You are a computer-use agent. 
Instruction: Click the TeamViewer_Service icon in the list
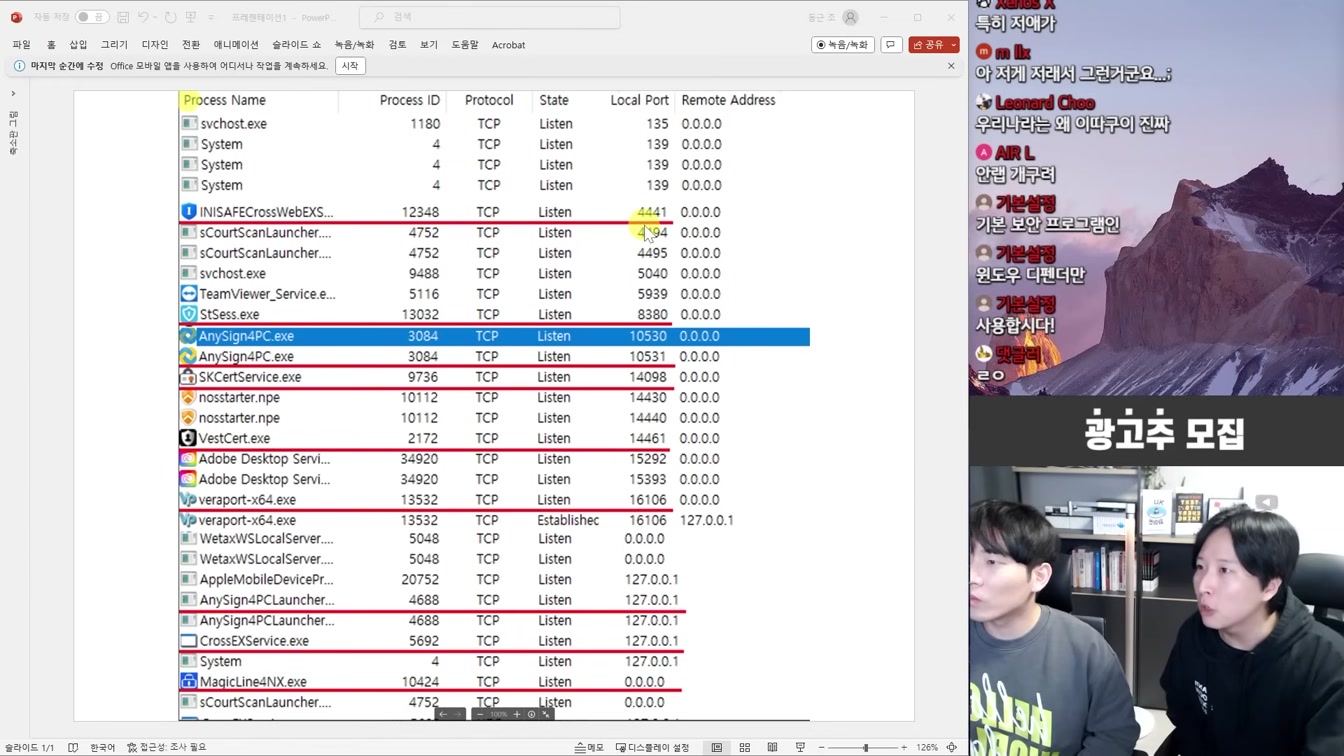(x=188, y=294)
